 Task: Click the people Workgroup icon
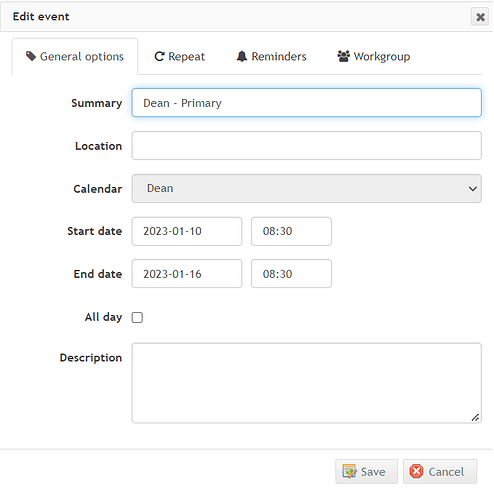coord(343,56)
